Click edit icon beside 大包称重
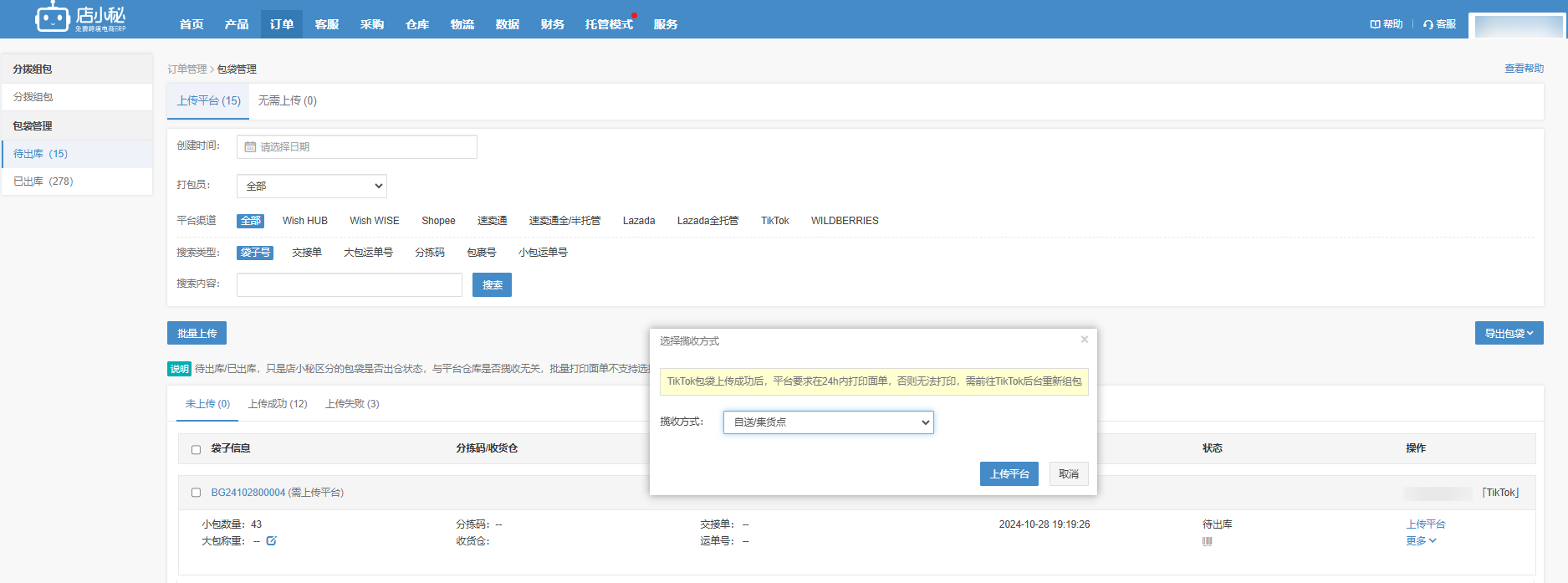Image resolution: width=1568 pixels, height=583 pixels. click(x=271, y=541)
